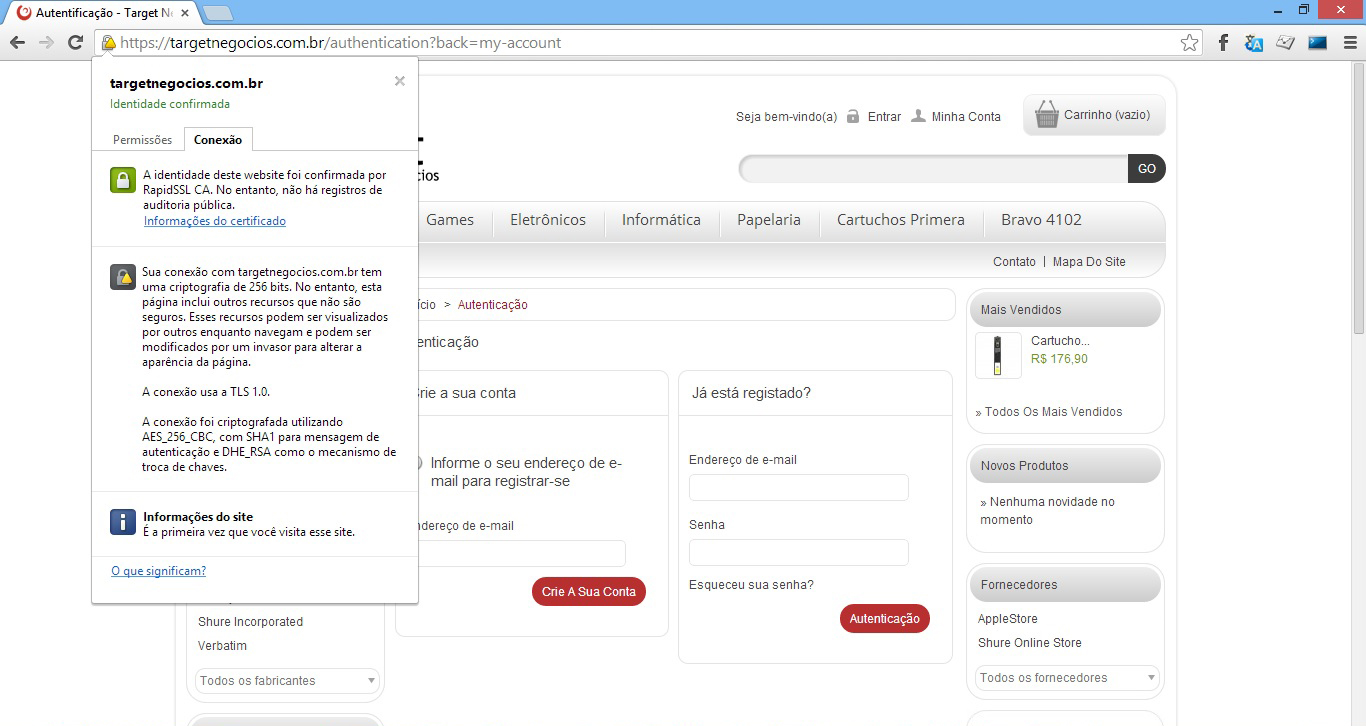Click the Autenticação breadcrumb text
This screenshot has width=1366, height=726.
[493, 305]
